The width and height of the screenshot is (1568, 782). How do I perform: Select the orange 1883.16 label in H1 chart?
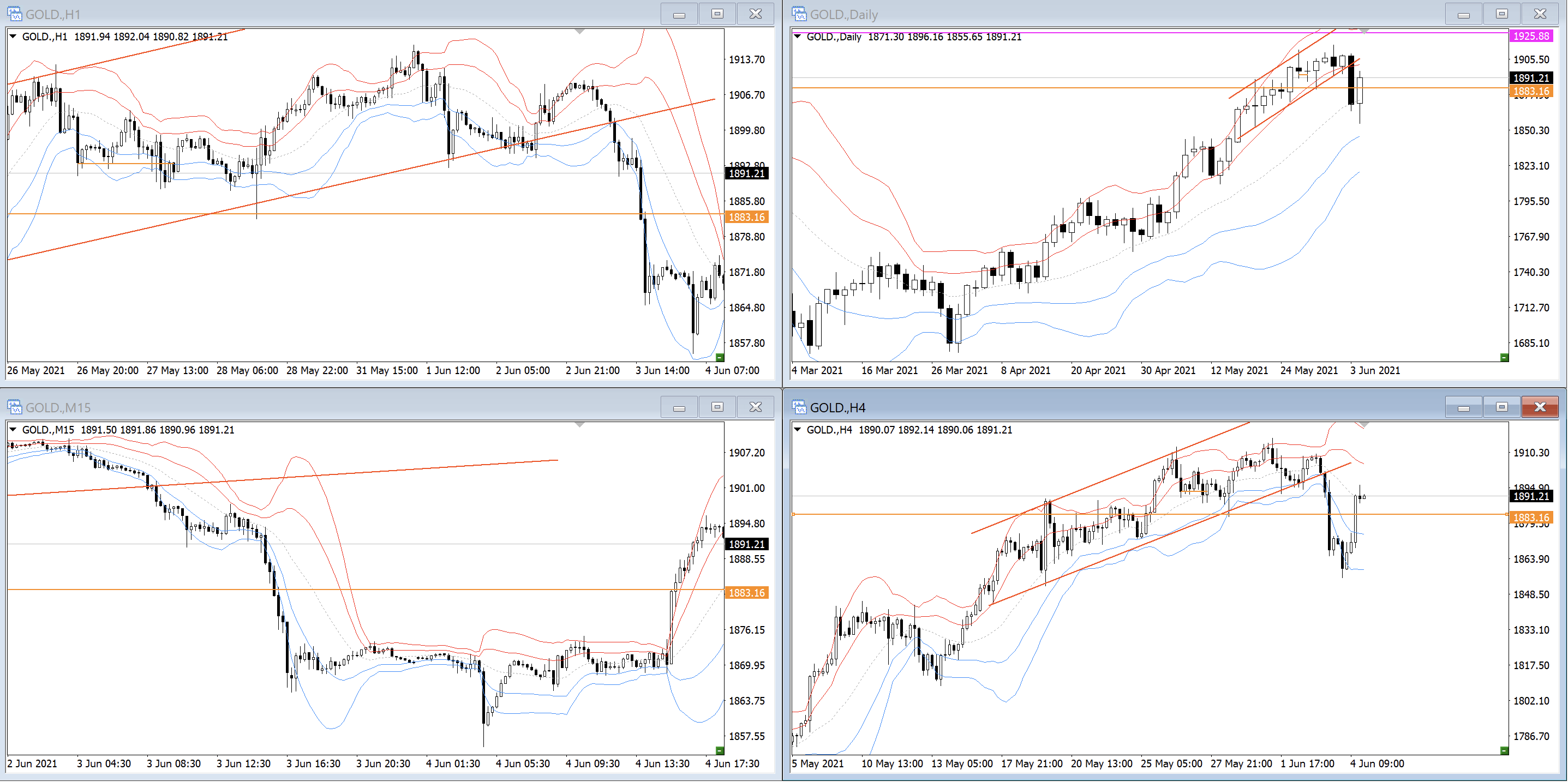[x=746, y=217]
